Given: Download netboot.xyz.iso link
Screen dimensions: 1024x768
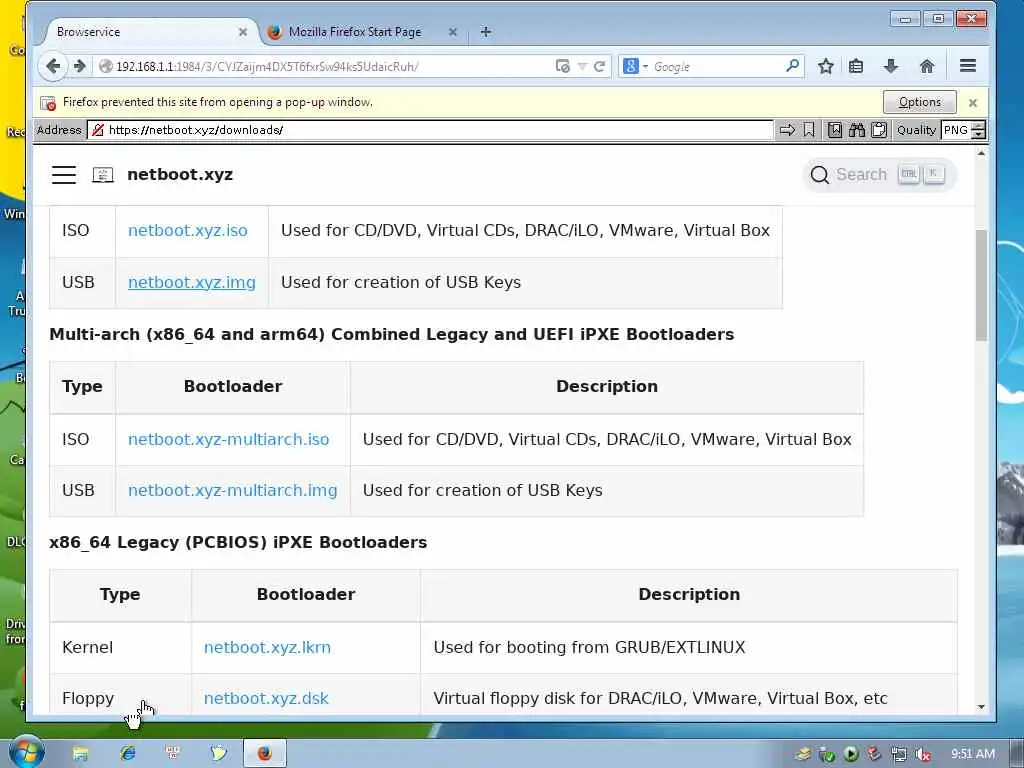Looking at the screenshot, I should pyautogui.click(x=188, y=231).
